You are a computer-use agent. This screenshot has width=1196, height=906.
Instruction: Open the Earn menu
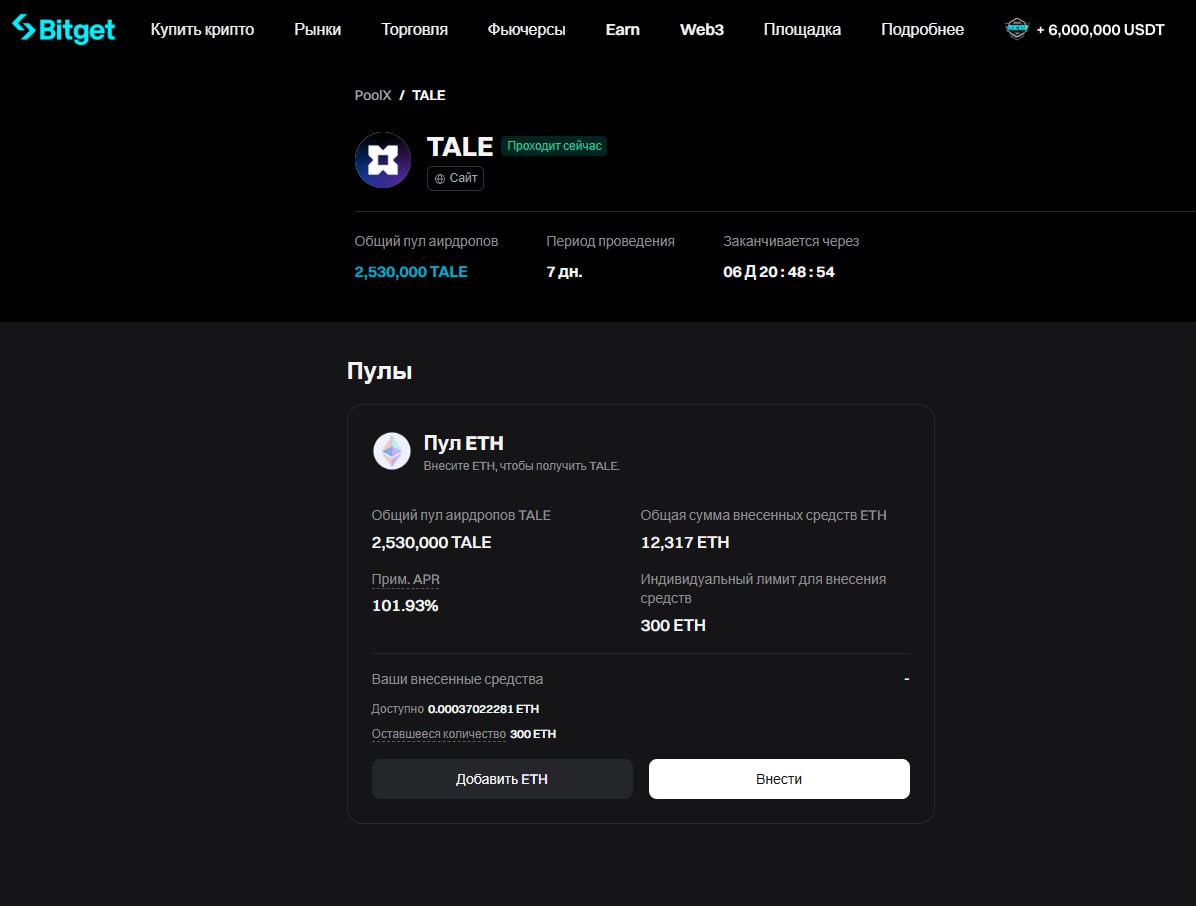click(622, 29)
